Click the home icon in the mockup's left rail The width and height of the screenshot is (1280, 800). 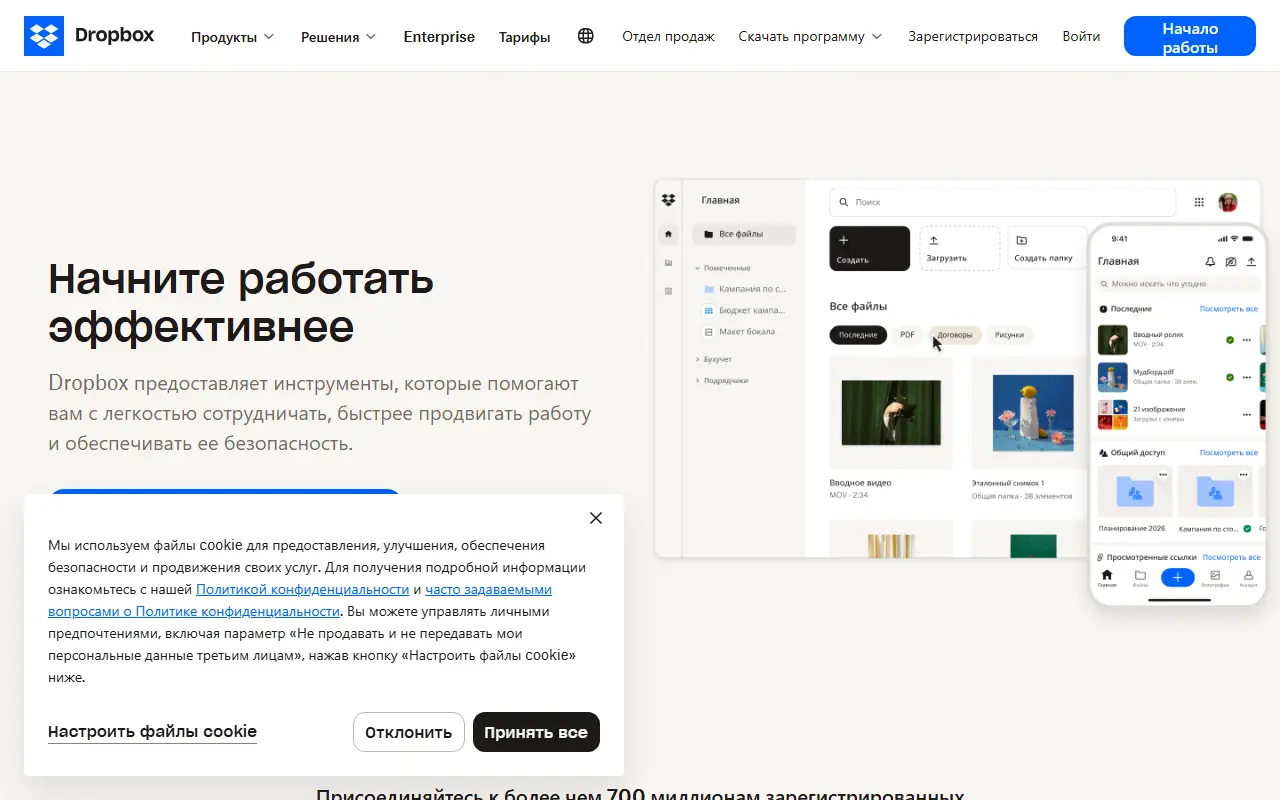668,234
